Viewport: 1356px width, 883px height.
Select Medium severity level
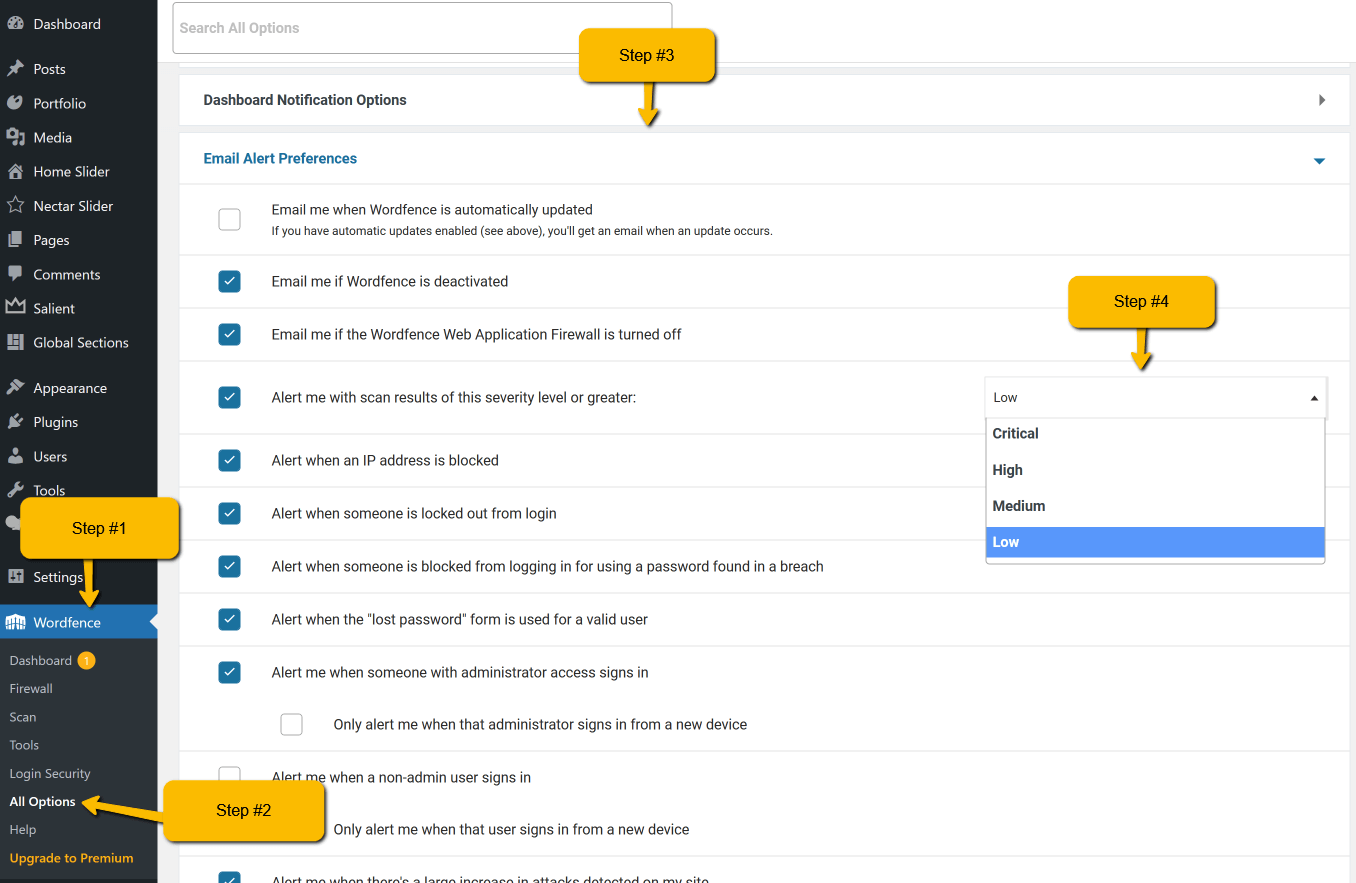[1155, 506]
